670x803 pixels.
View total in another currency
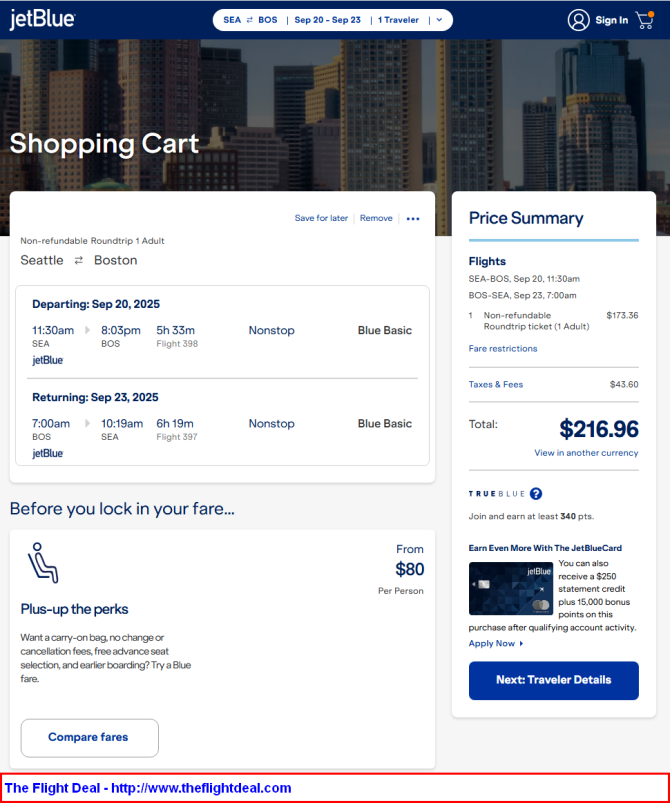pyautogui.click(x=586, y=453)
